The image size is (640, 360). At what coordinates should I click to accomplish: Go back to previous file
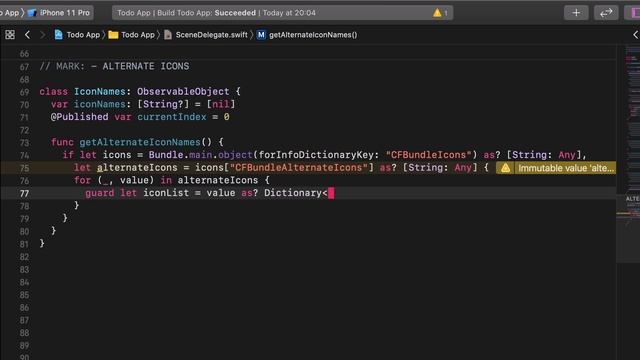27,35
